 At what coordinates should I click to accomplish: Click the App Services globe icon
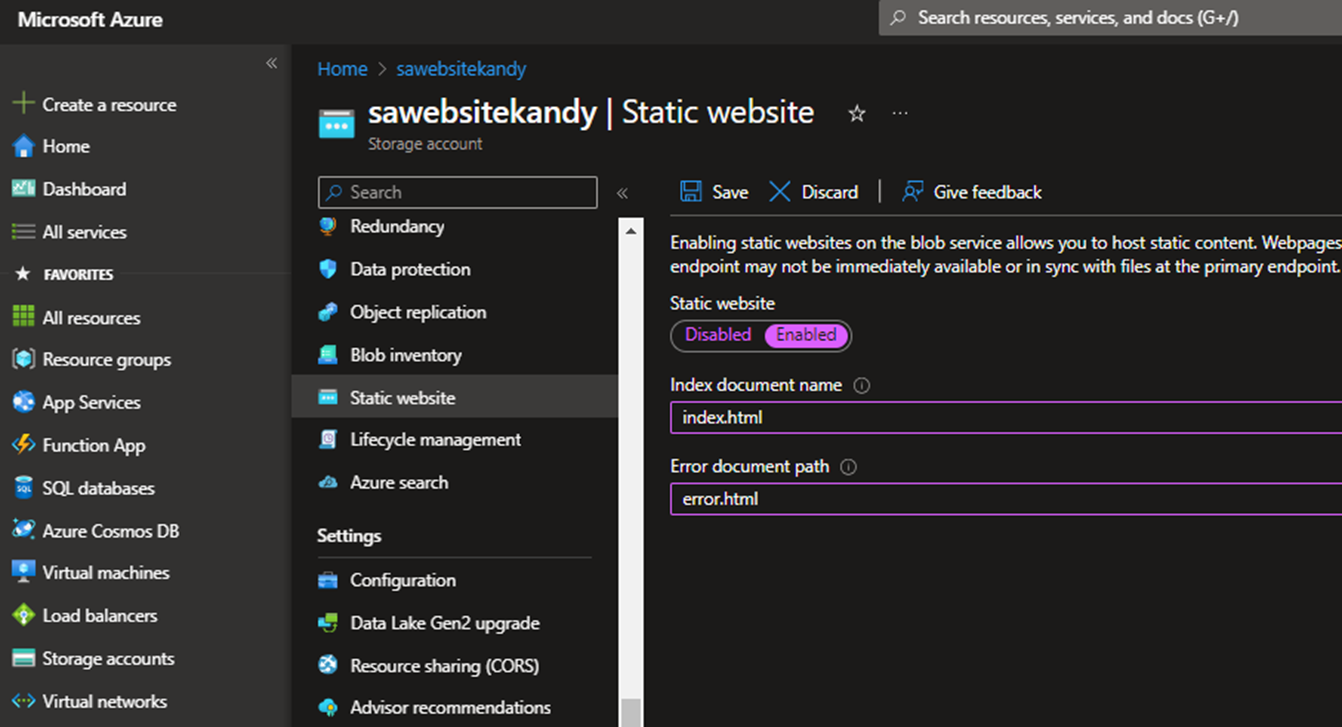(x=23, y=402)
